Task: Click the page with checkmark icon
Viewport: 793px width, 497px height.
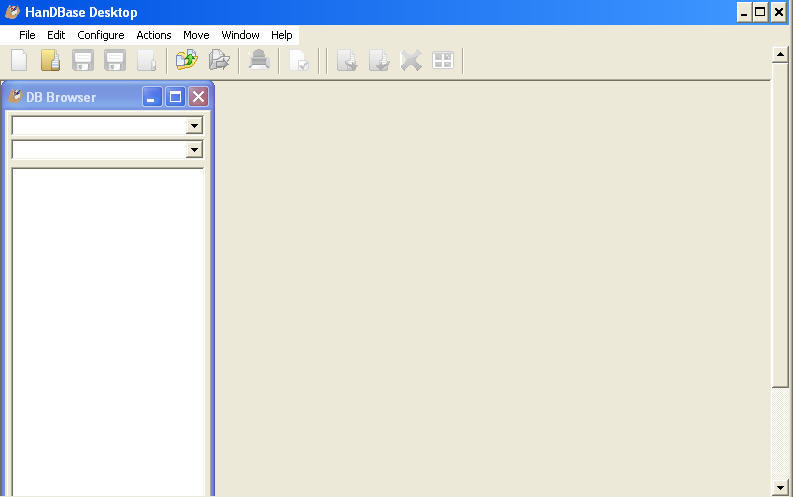Action: tap(298, 60)
